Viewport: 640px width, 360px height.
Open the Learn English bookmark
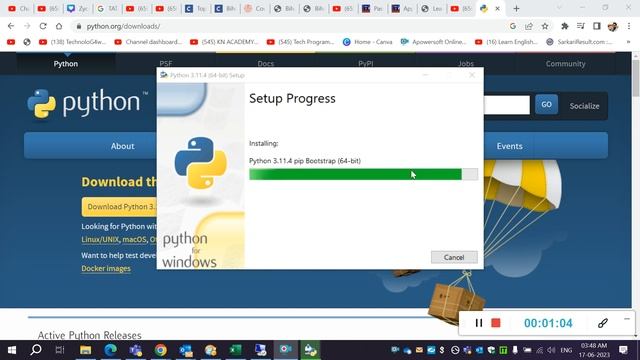click(x=506, y=42)
